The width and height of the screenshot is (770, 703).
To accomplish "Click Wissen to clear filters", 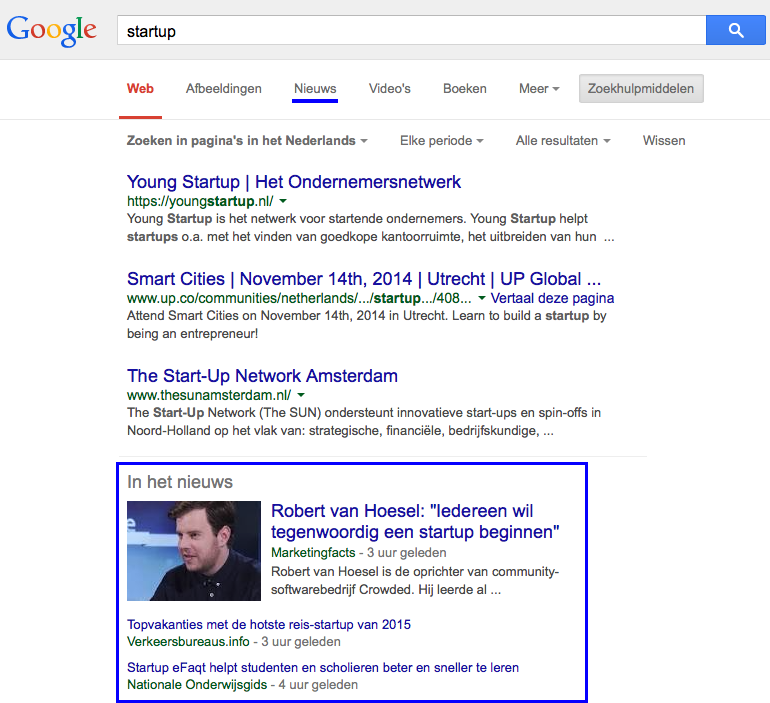I will click(x=663, y=141).
